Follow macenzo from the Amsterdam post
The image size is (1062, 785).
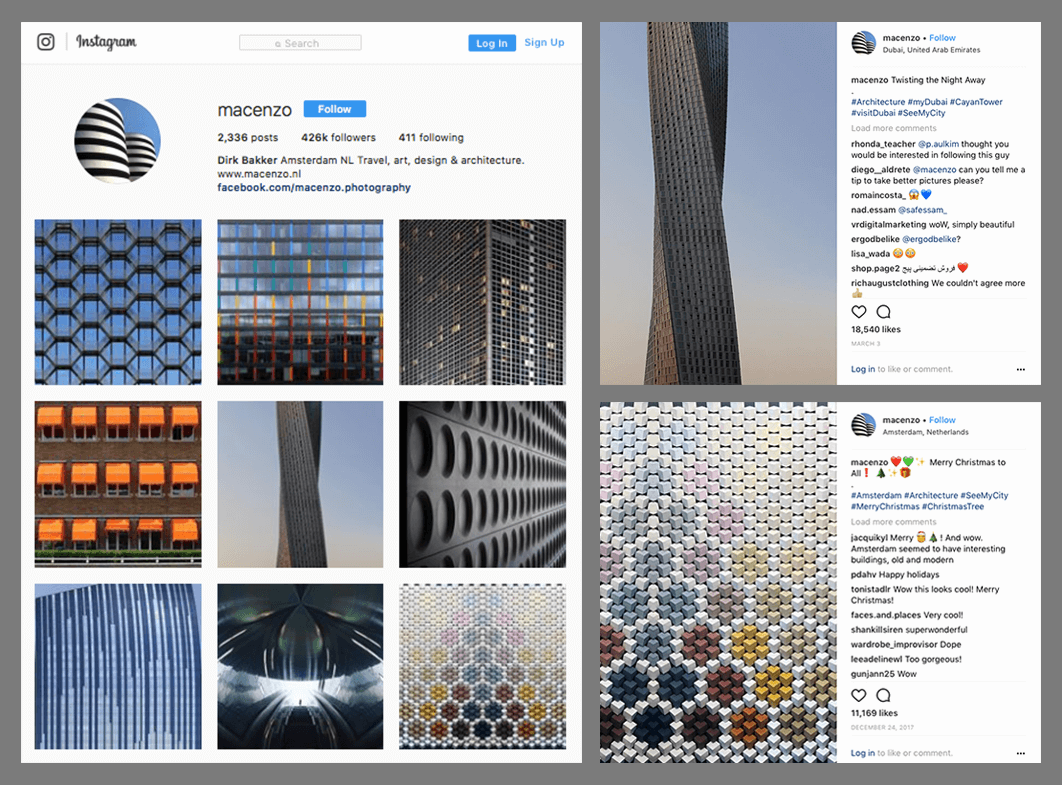942,420
